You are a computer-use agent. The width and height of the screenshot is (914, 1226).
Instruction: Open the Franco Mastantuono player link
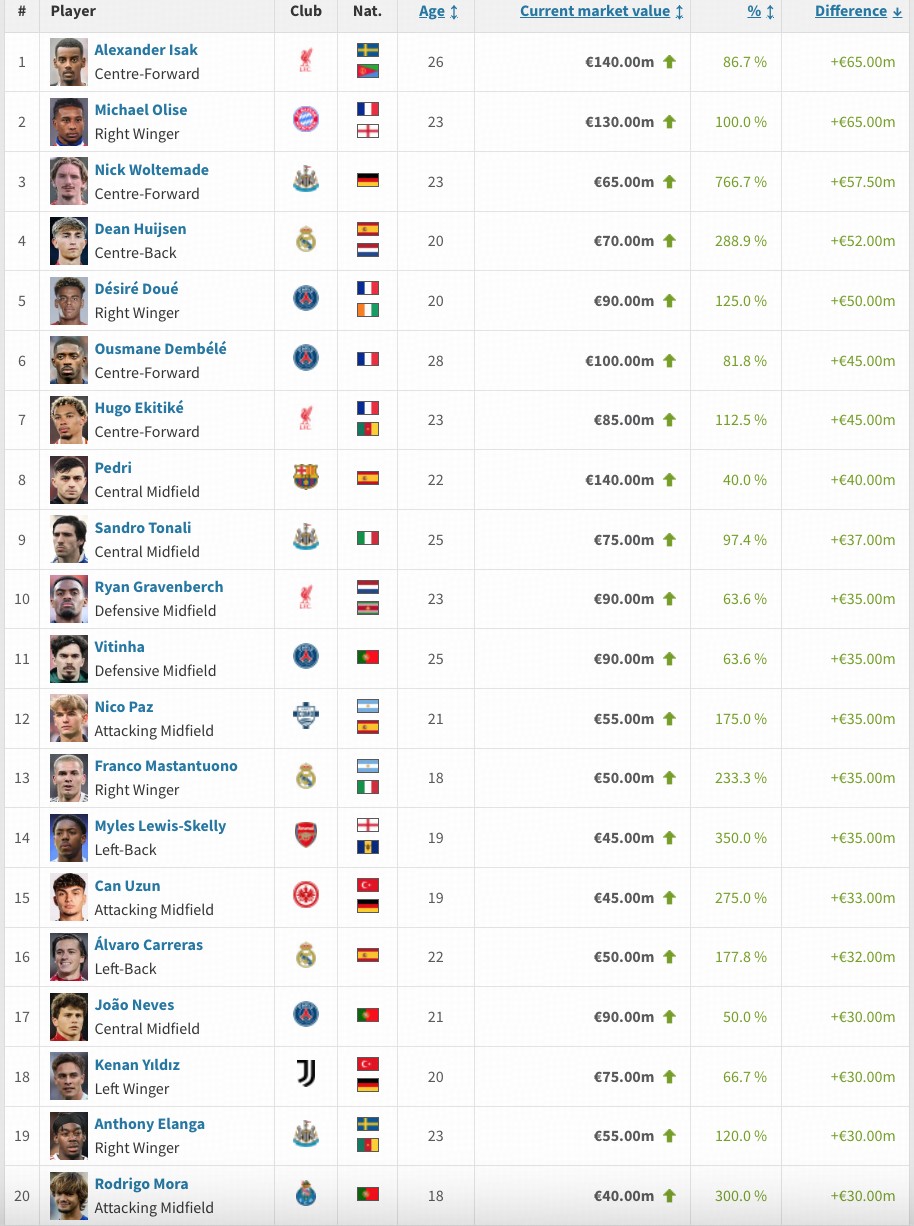(x=166, y=766)
